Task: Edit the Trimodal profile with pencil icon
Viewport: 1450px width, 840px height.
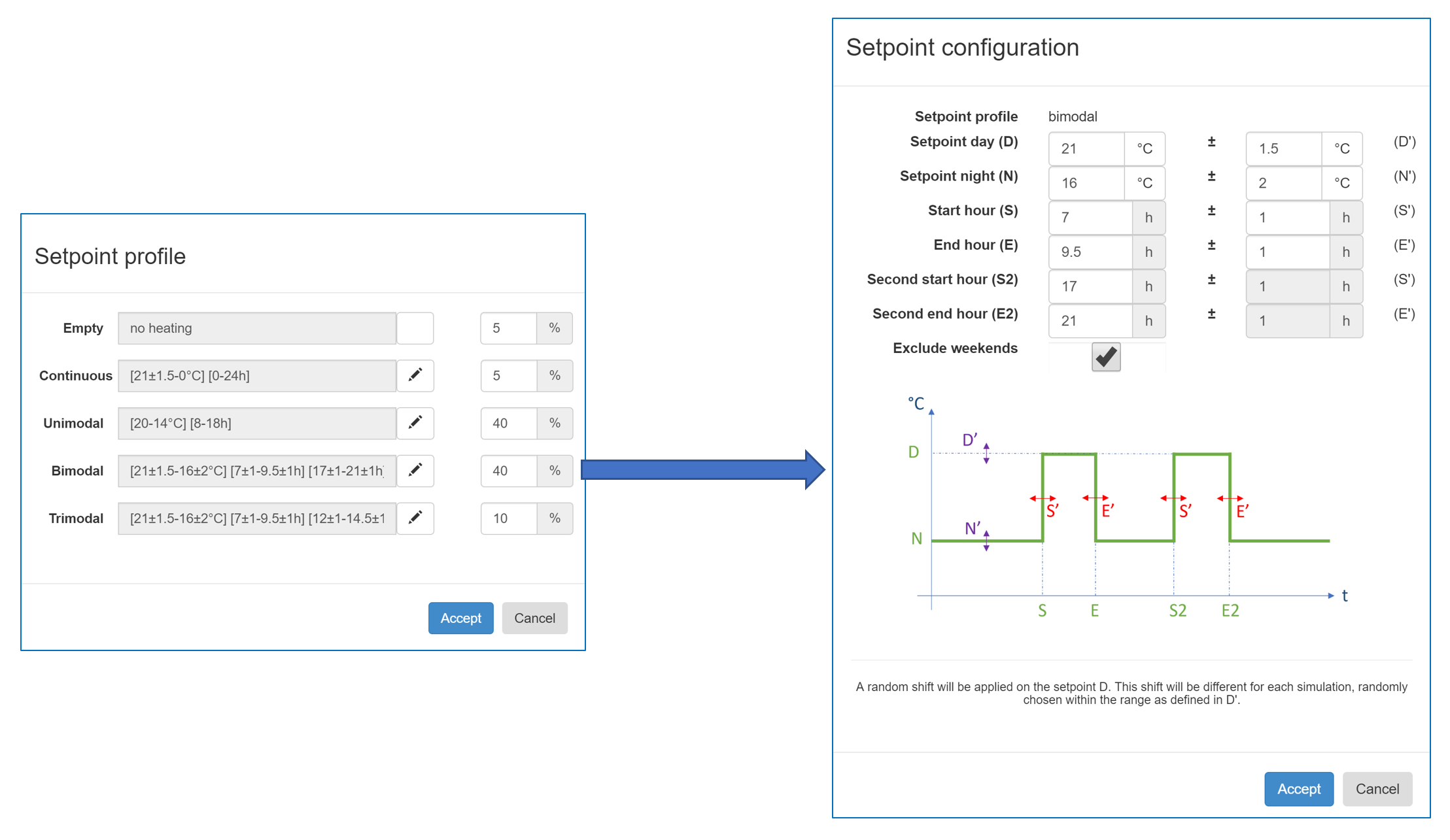Action: (x=415, y=518)
